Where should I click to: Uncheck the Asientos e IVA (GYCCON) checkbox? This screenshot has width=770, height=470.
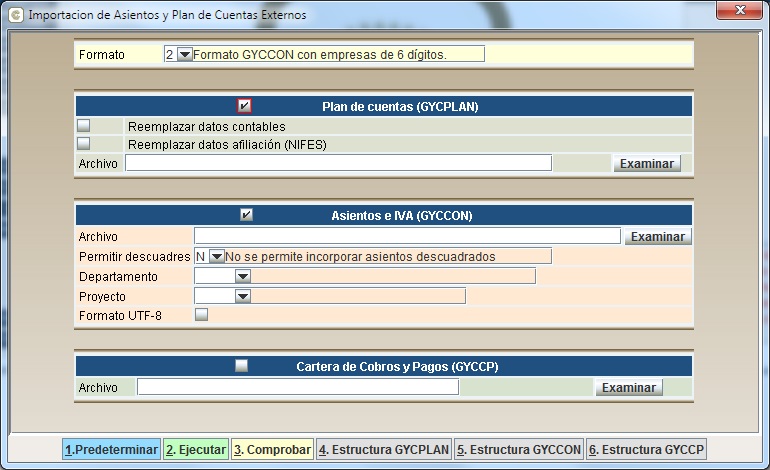(246, 215)
